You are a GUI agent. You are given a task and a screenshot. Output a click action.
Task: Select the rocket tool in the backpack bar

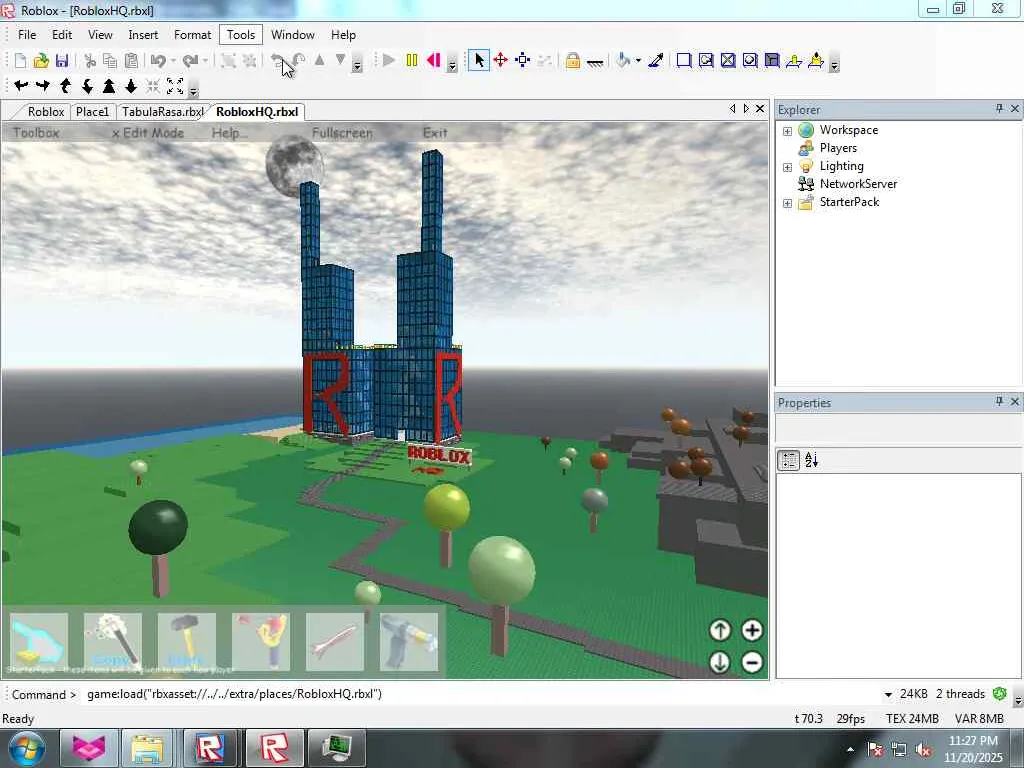[335, 641]
